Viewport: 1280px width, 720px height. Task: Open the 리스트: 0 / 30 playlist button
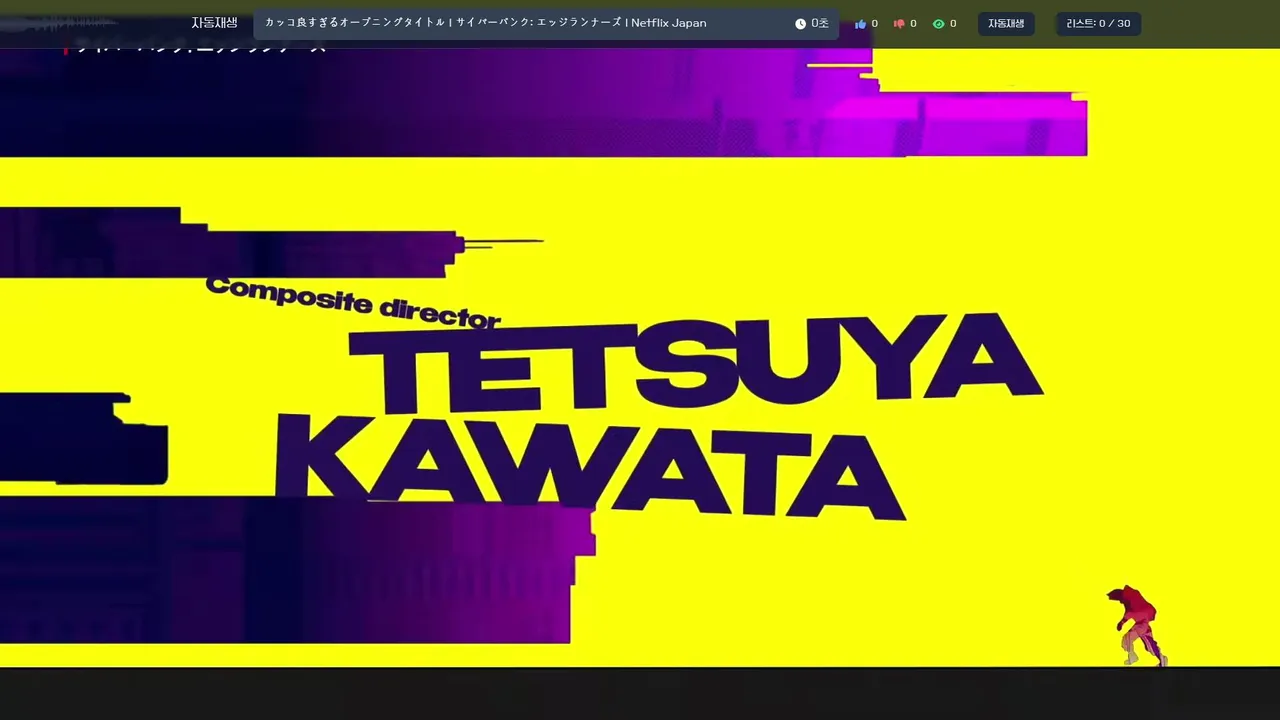tap(1098, 24)
